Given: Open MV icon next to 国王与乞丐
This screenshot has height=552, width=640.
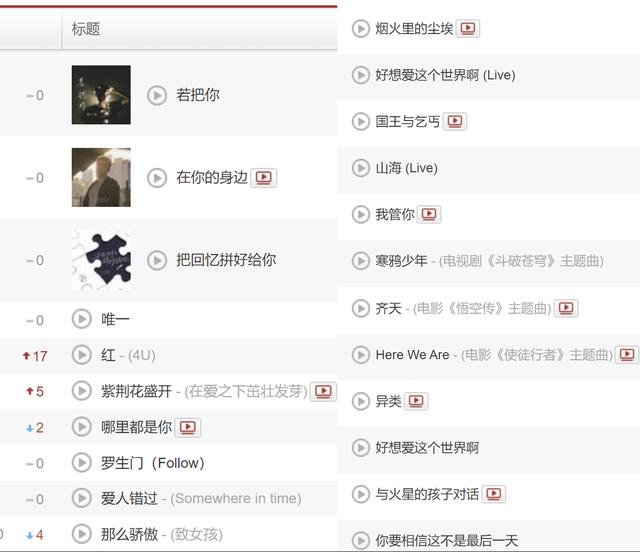Looking at the screenshot, I should (x=455, y=121).
